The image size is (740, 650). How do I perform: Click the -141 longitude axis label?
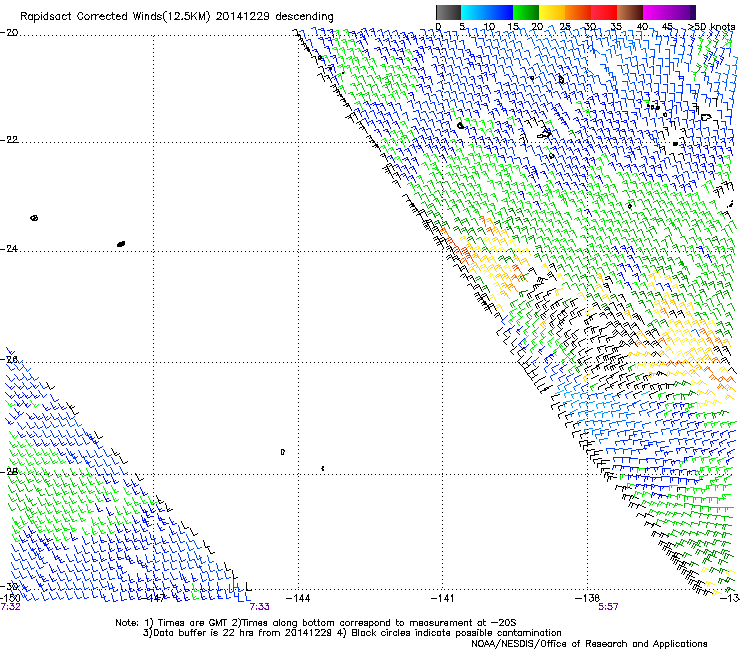tap(443, 598)
